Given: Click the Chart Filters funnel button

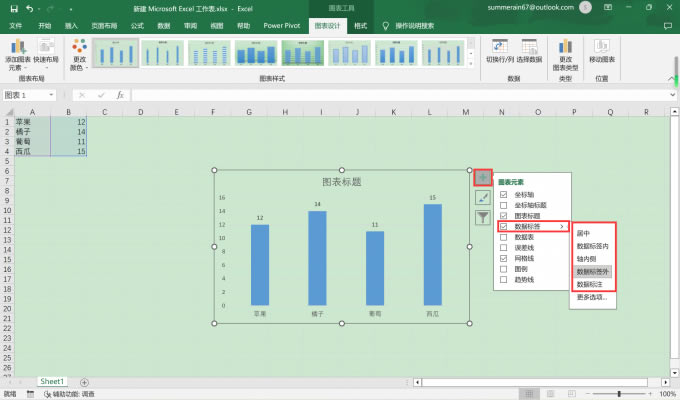Looking at the screenshot, I should point(483,216).
